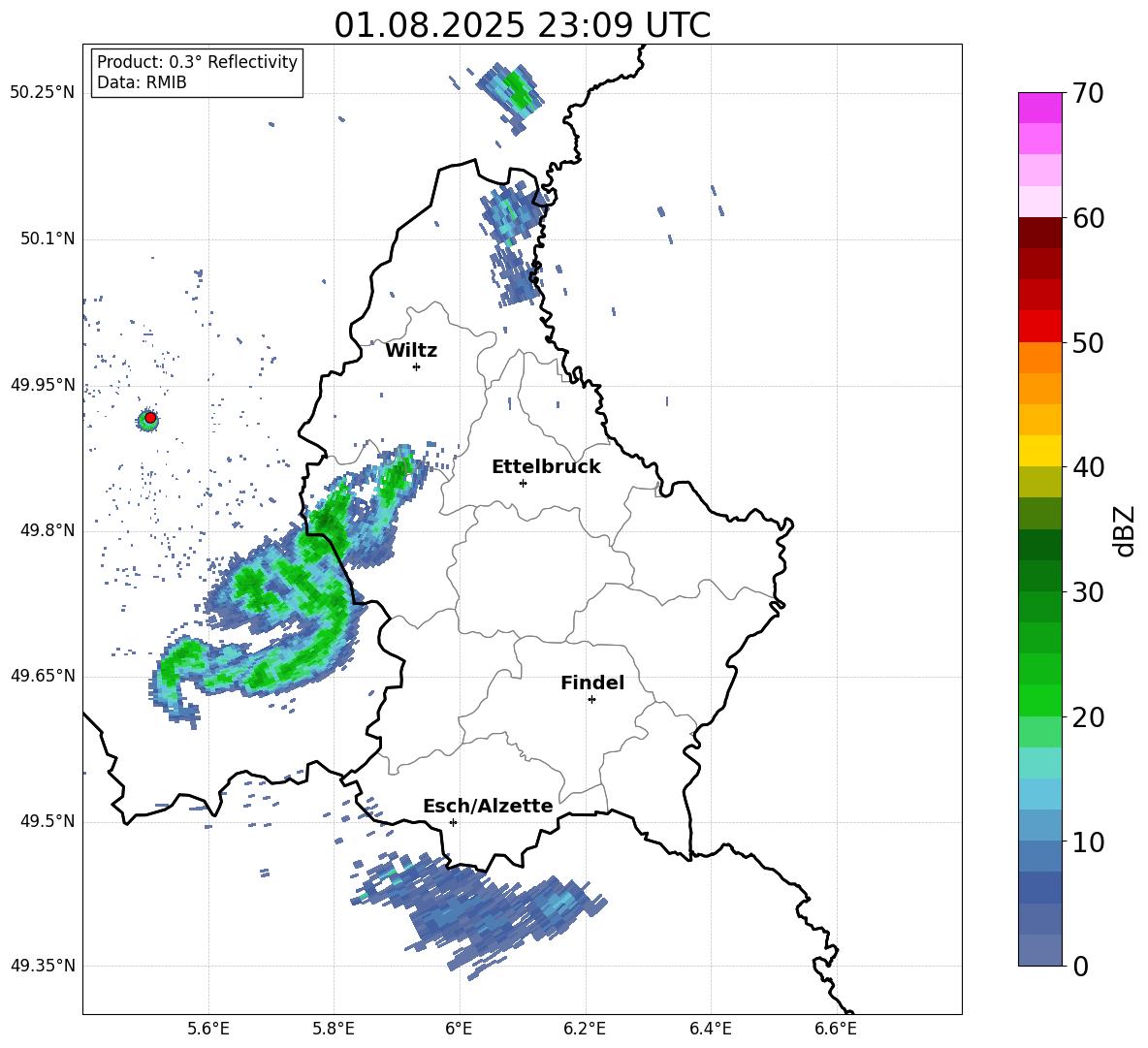Pick the yellow colorbar swatch at 40
This screenshot has width=1148, height=1048.
click(1039, 451)
